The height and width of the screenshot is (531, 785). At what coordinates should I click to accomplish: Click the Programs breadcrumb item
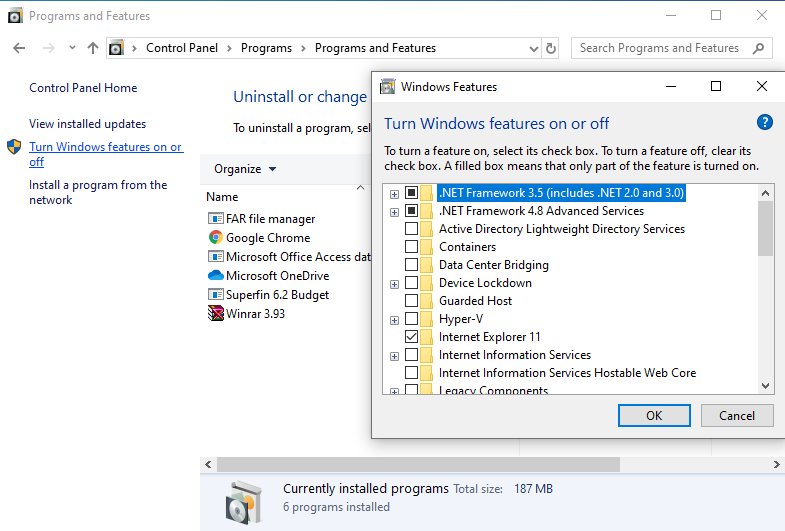click(x=266, y=48)
